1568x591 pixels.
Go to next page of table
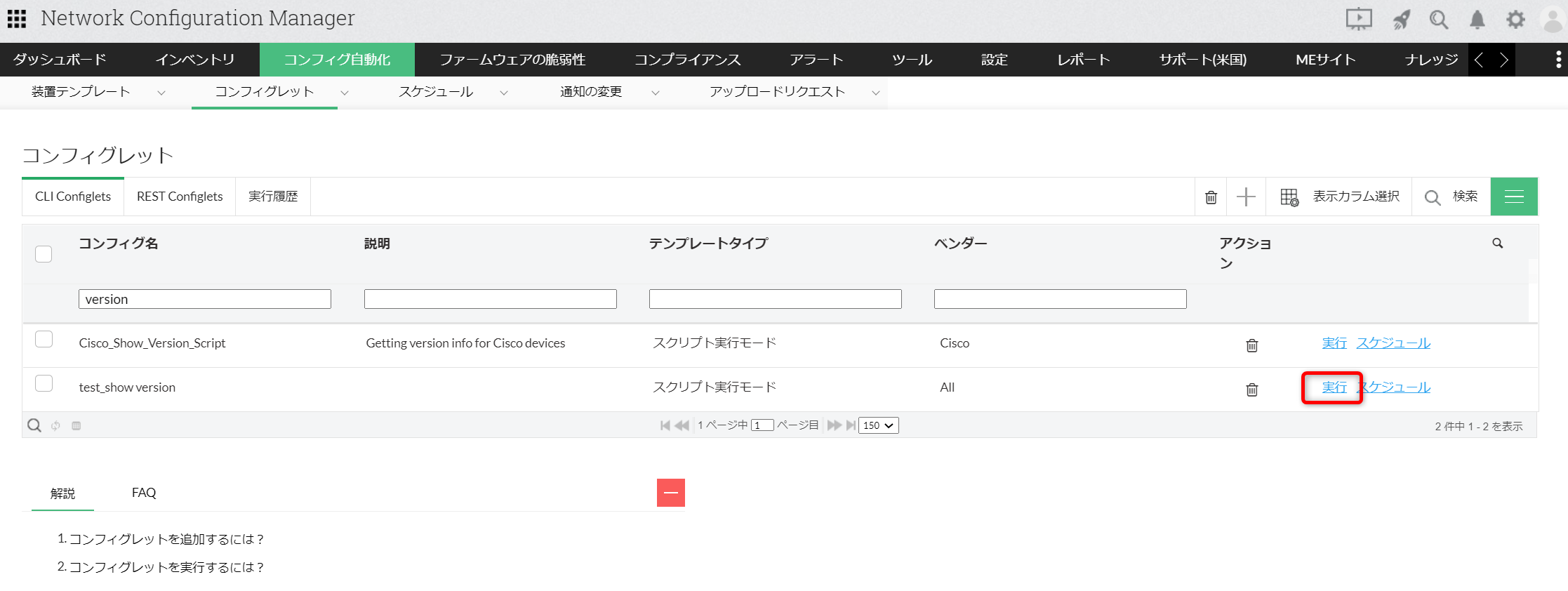click(x=835, y=425)
